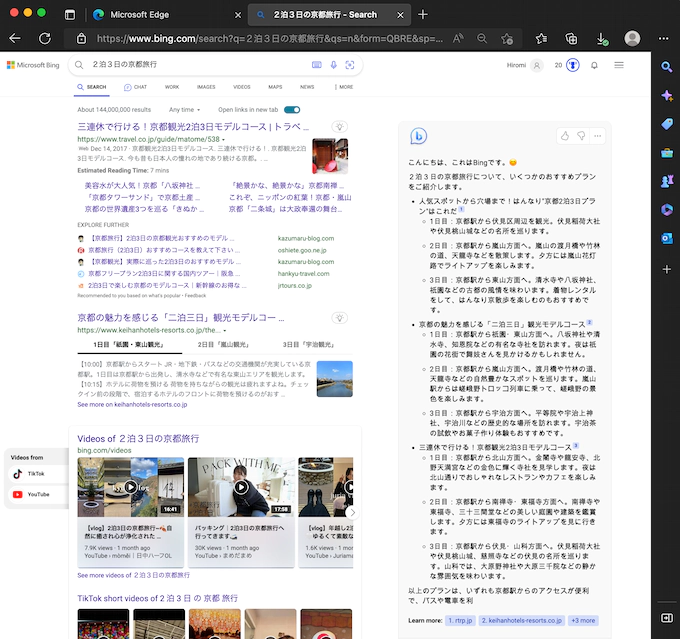Show next videos with carousel arrow
This screenshot has width=680, height=639.
coord(352,513)
